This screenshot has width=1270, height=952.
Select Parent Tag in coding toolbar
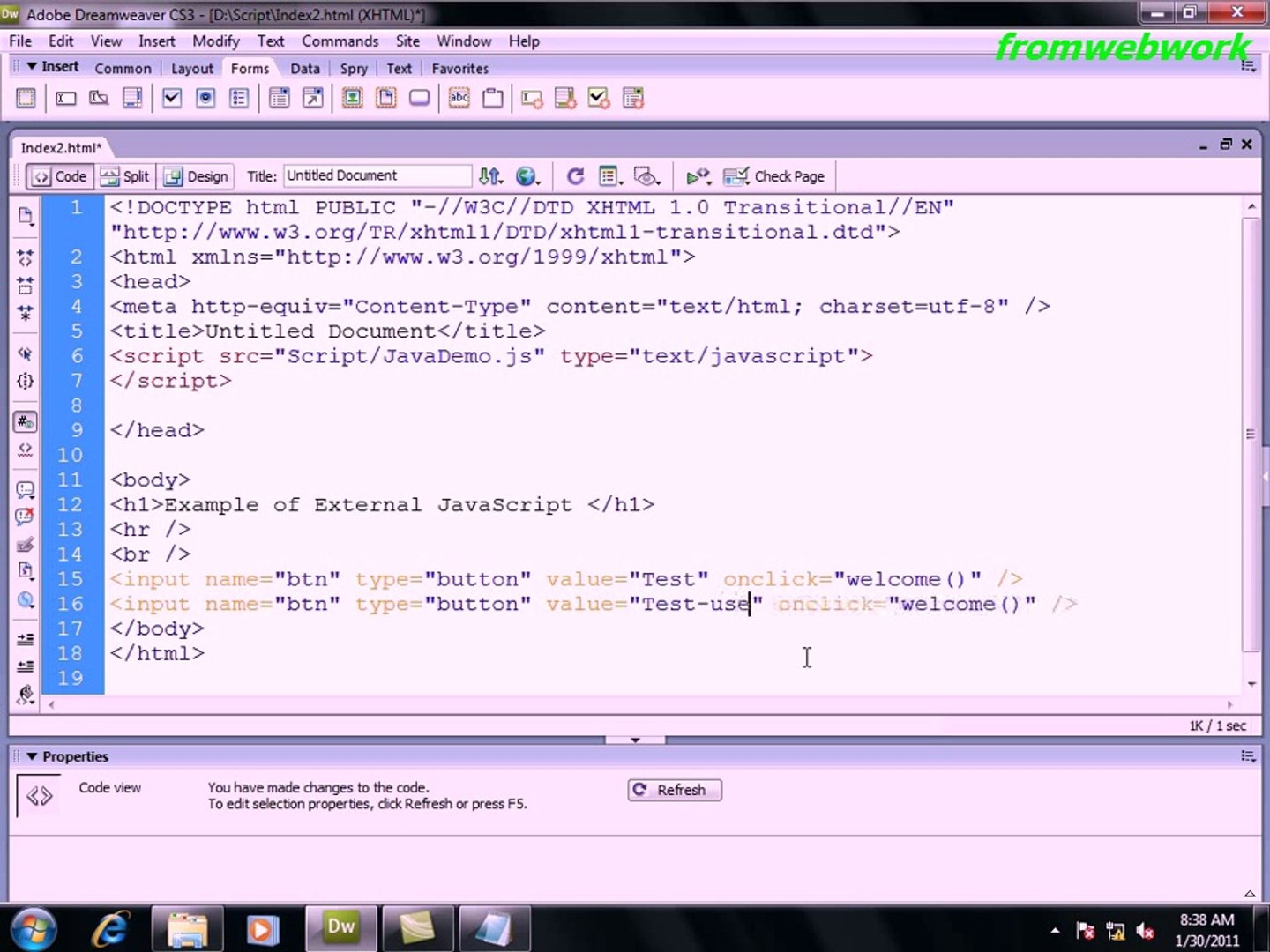(26, 353)
